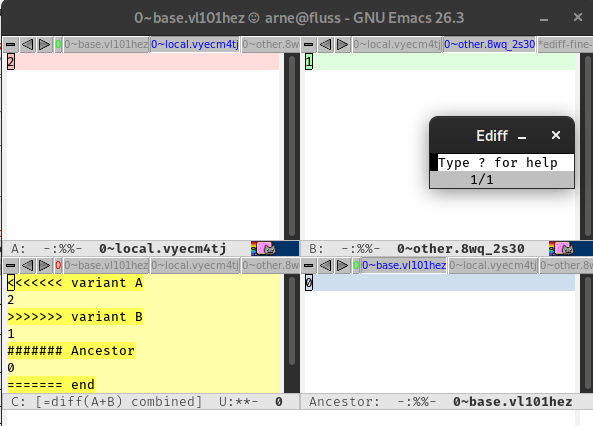Click the right arrow in merge window C tab bar
593x426 pixels.
pos(44,266)
